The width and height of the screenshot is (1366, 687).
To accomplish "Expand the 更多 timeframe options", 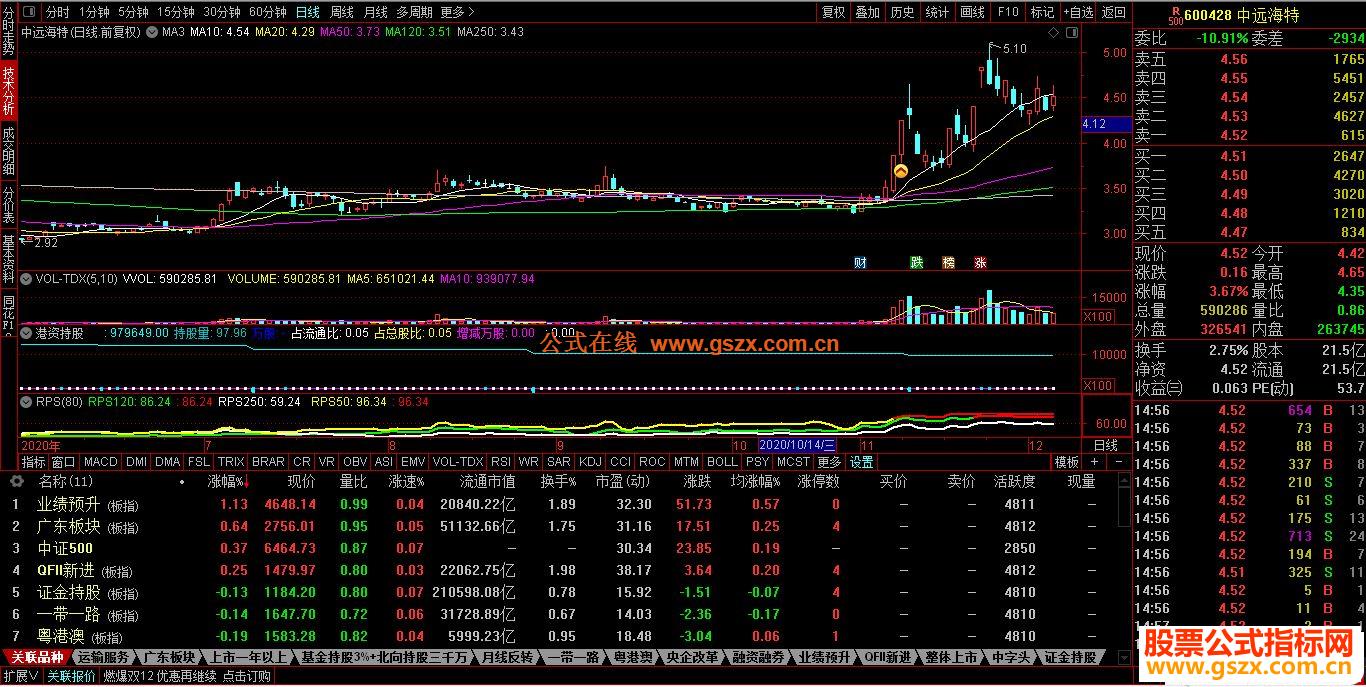I will click(x=457, y=12).
